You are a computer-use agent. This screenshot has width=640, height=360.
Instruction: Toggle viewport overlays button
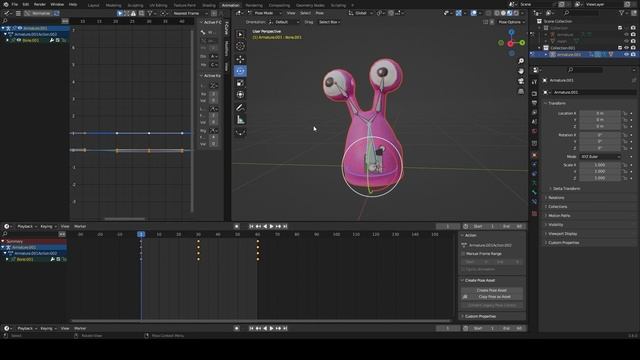pyautogui.click(x=473, y=13)
